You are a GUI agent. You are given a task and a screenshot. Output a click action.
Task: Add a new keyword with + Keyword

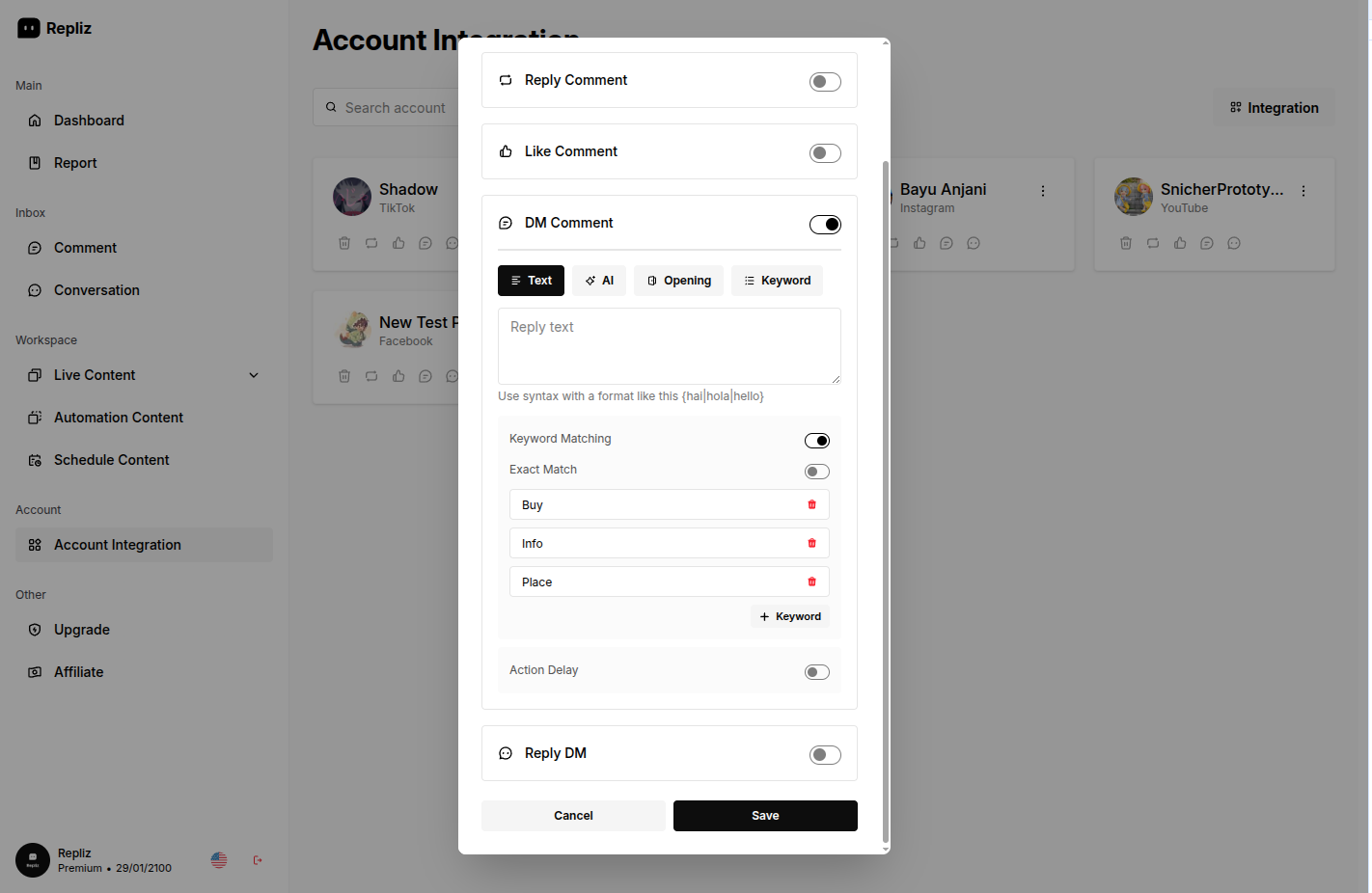click(790, 616)
